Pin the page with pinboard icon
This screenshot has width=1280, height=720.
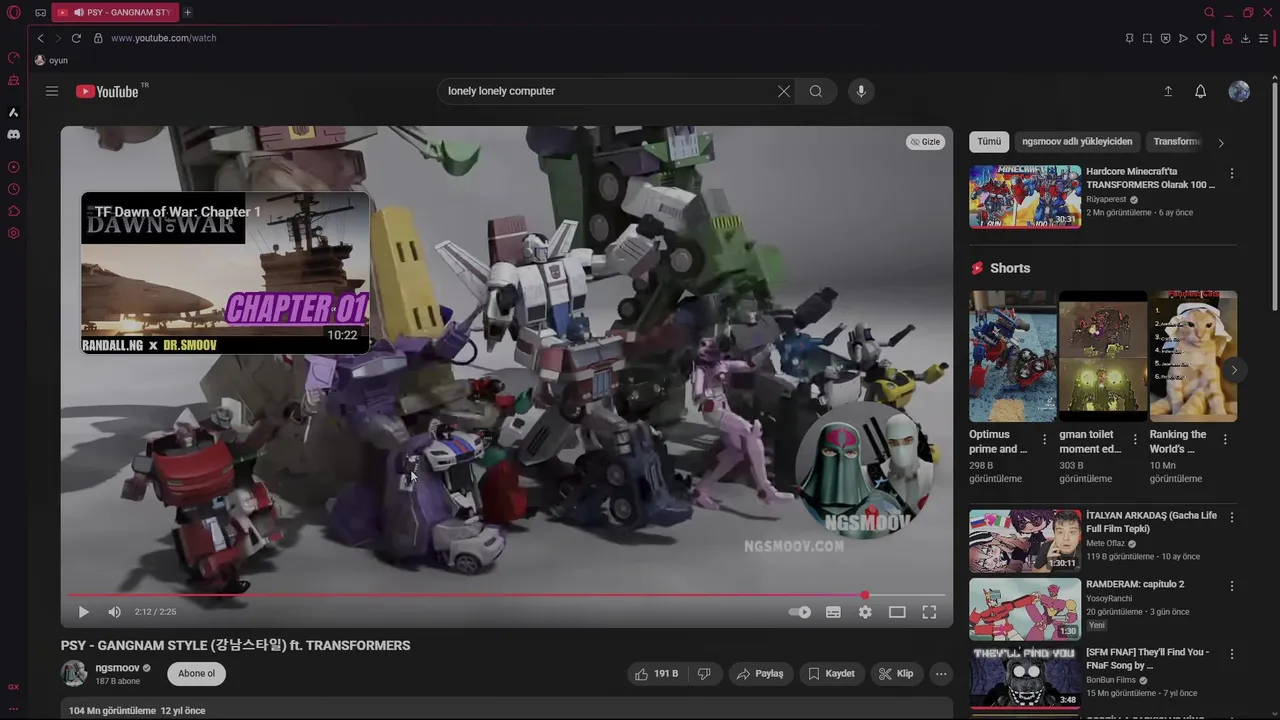pyautogui.click(x=1129, y=38)
